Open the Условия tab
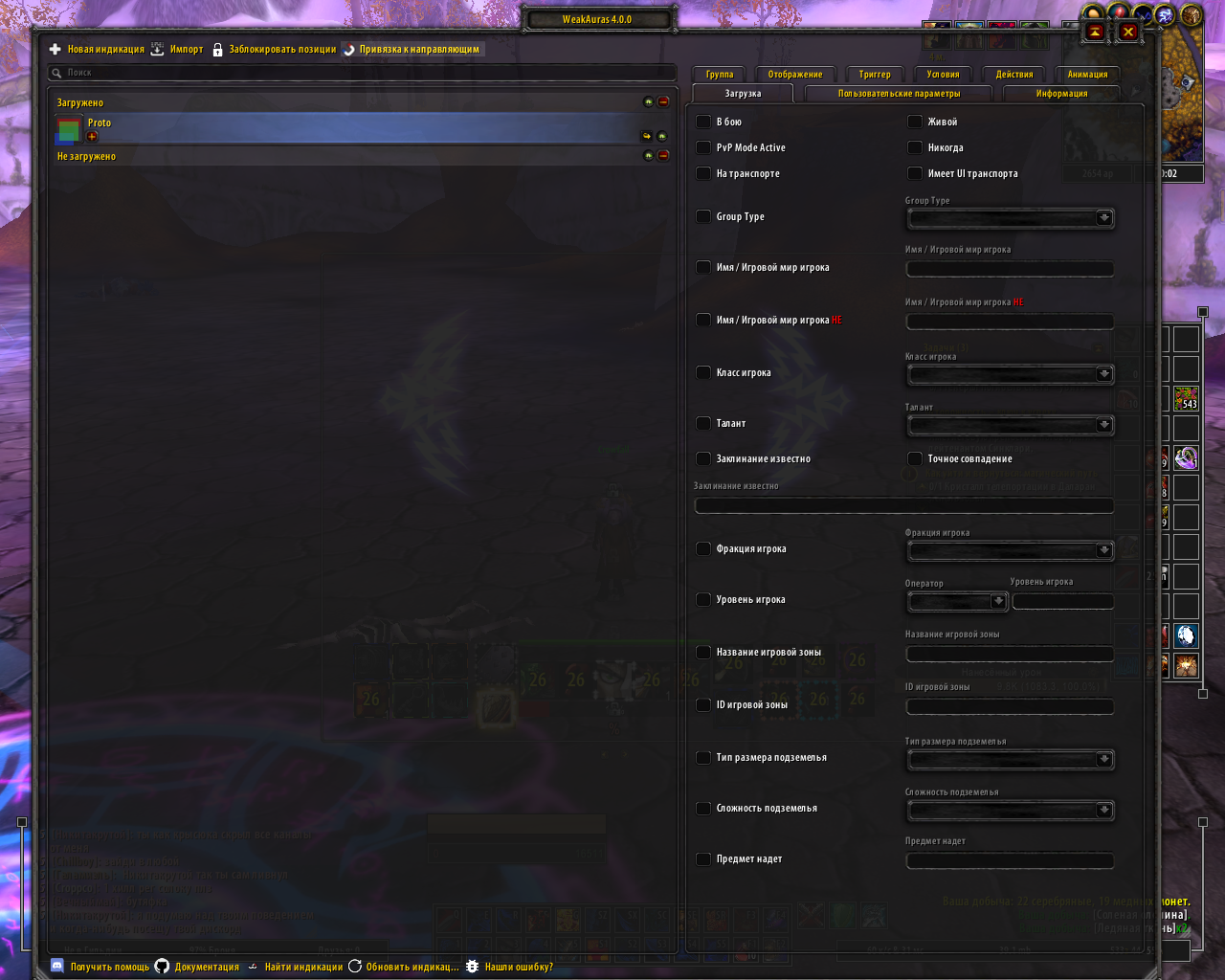Image resolution: width=1225 pixels, height=980 pixels. click(943, 74)
